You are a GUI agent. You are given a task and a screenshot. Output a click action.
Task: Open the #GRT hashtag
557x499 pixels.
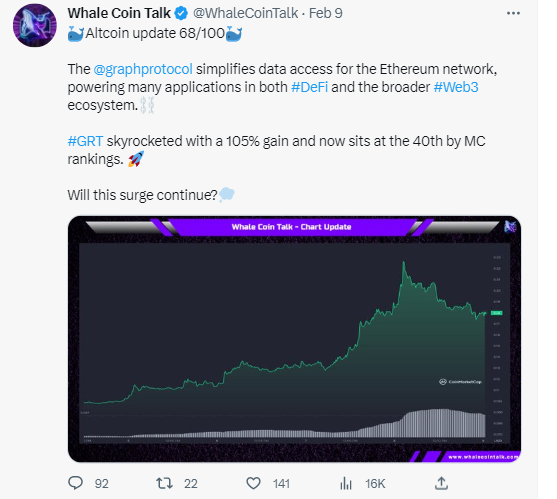tap(85, 141)
